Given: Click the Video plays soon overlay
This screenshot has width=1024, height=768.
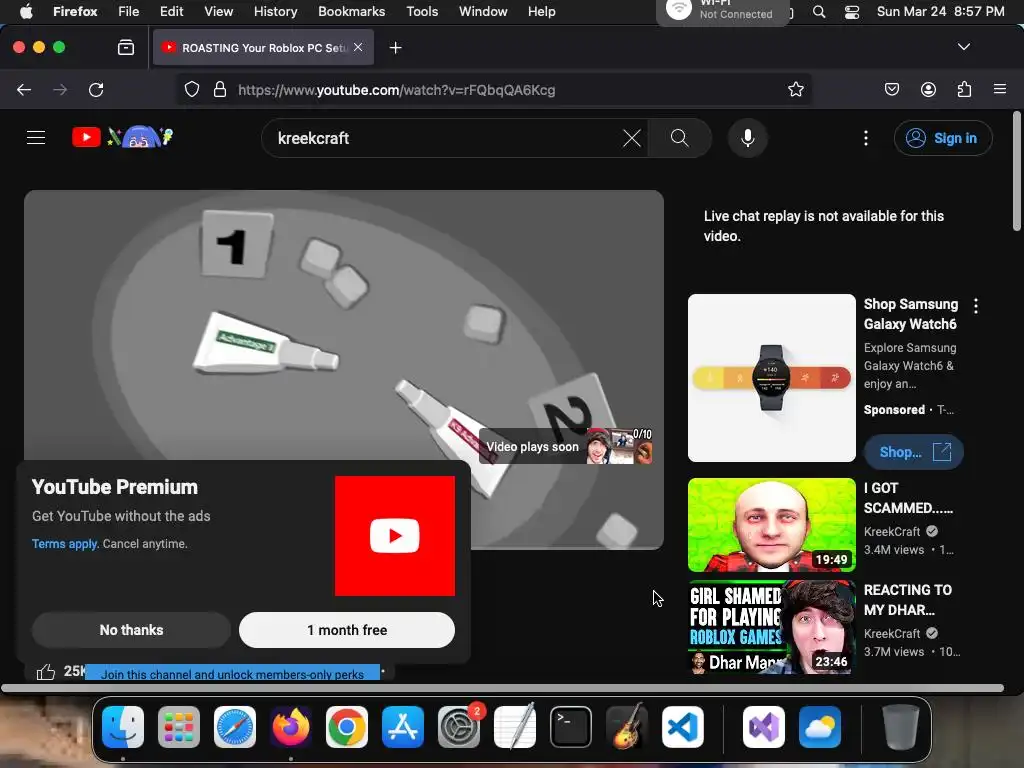Looking at the screenshot, I should (x=566, y=447).
